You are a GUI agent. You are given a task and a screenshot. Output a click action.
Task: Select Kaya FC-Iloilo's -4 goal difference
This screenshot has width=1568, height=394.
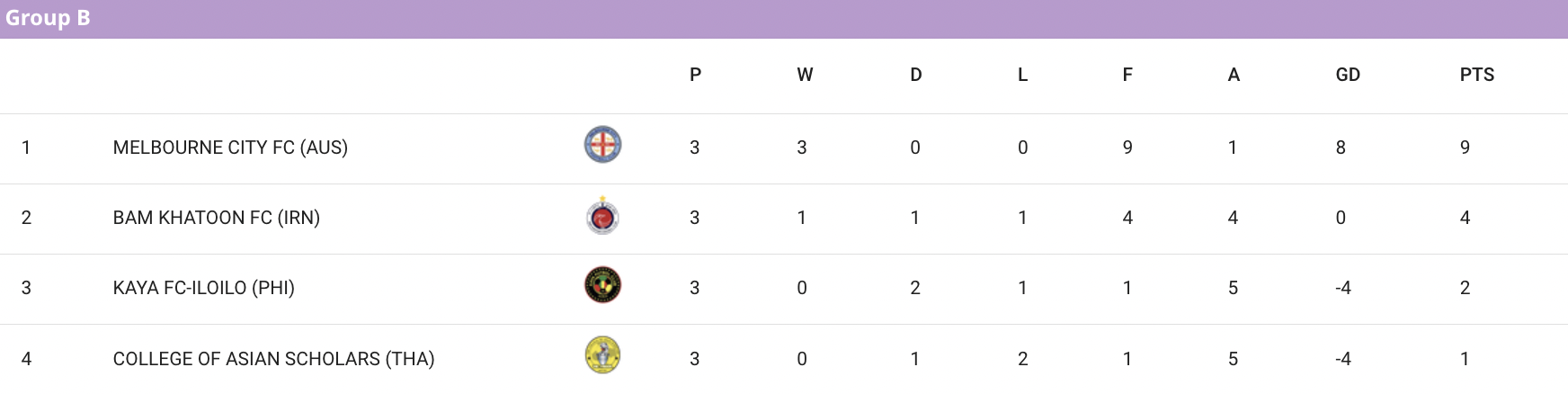[1343, 288]
